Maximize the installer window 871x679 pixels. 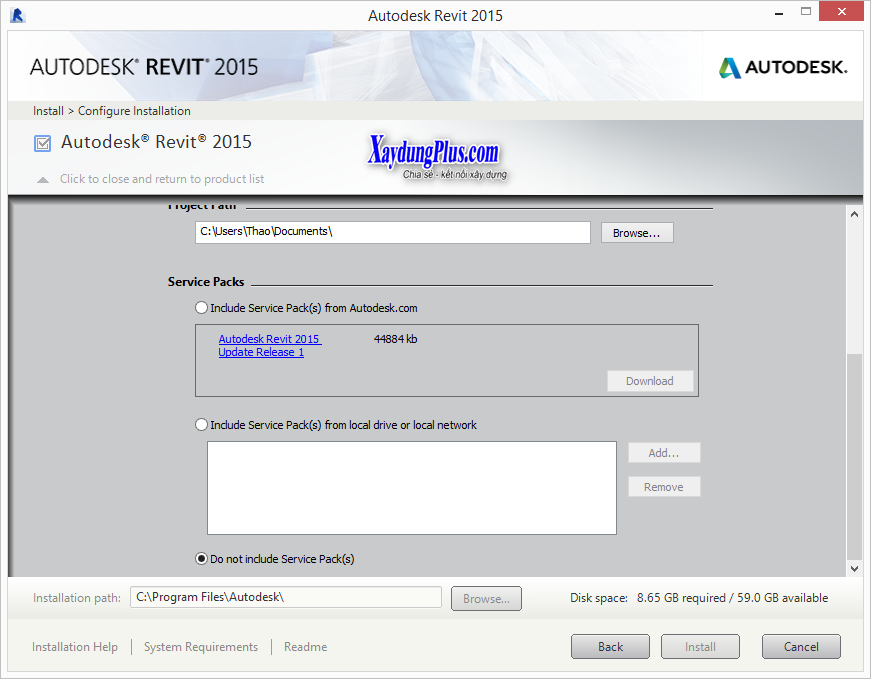click(x=806, y=12)
